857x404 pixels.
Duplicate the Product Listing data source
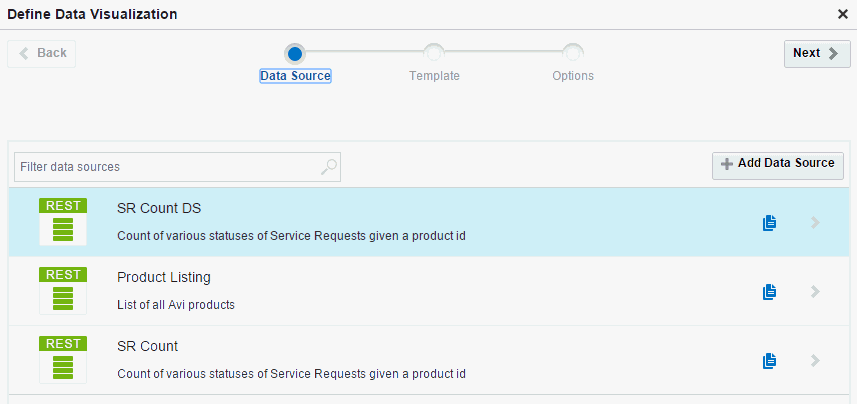[769, 292]
